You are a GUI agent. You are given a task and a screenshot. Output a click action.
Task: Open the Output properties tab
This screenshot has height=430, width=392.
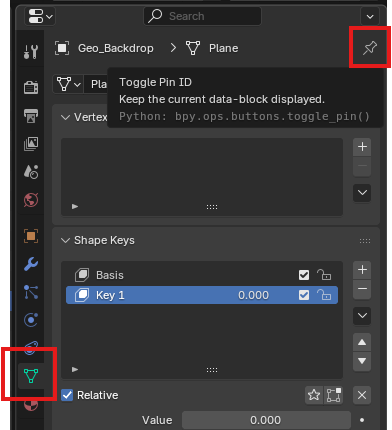pyautogui.click(x=31, y=116)
